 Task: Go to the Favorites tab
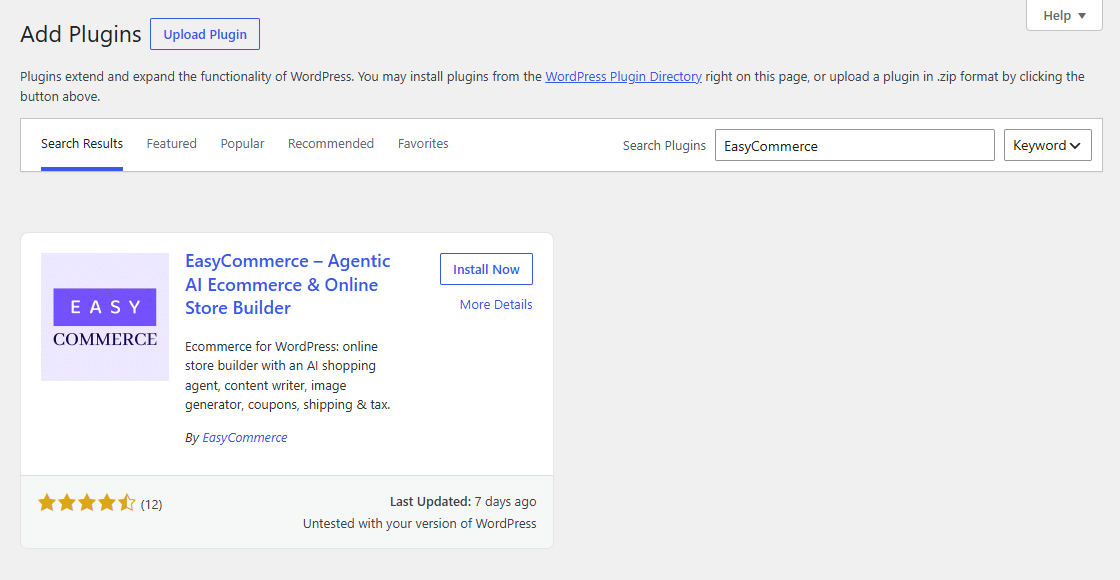[423, 144]
